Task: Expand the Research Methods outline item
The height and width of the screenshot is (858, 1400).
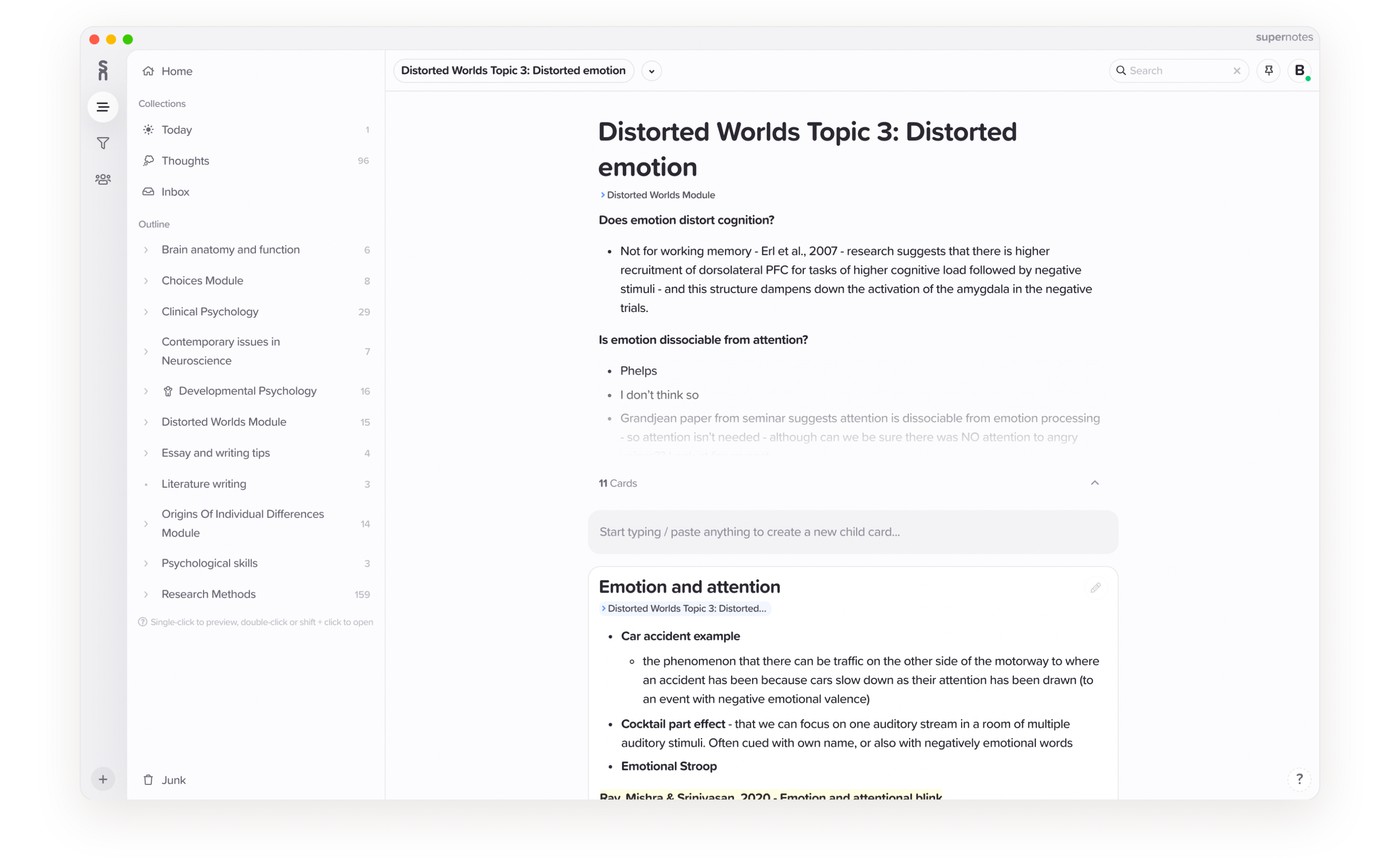Action: coord(146,594)
